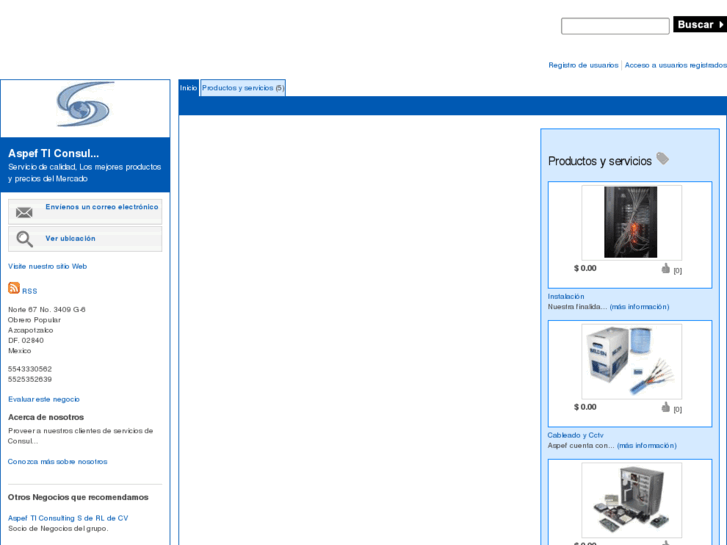Image resolution: width=727 pixels, height=545 pixels.
Task: Open Conozca más sobre nosotros link
Action: 57,462
